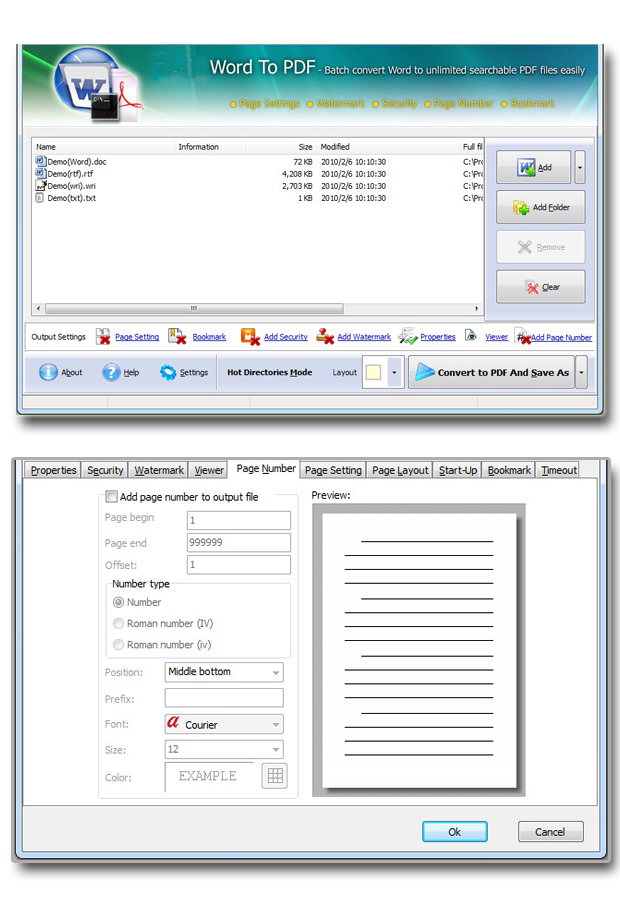The width and height of the screenshot is (620, 907).
Task: Click the Hot Directories Mode button
Action: pos(270,373)
